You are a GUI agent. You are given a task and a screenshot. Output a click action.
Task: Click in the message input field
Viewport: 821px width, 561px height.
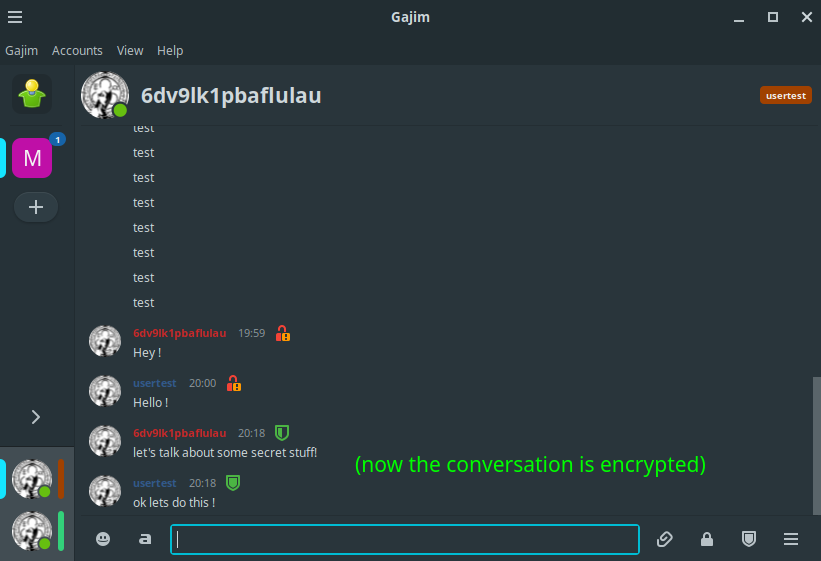(x=405, y=539)
